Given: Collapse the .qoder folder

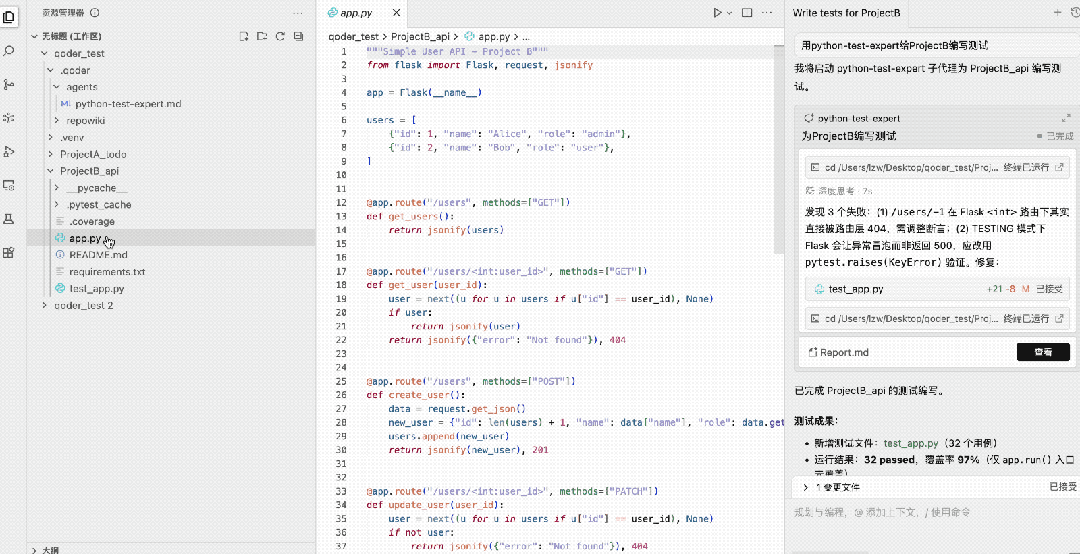Looking at the screenshot, I should [50, 70].
